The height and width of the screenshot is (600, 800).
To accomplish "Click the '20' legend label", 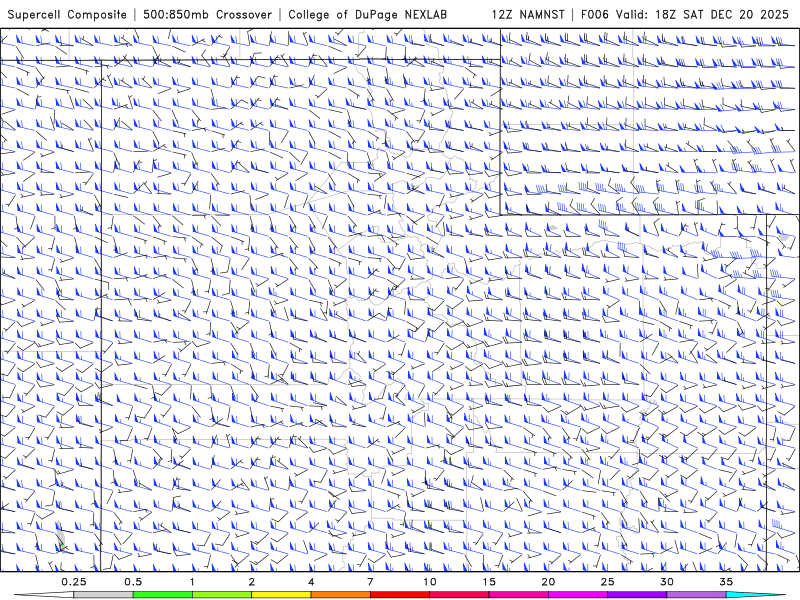I will click(548, 582).
